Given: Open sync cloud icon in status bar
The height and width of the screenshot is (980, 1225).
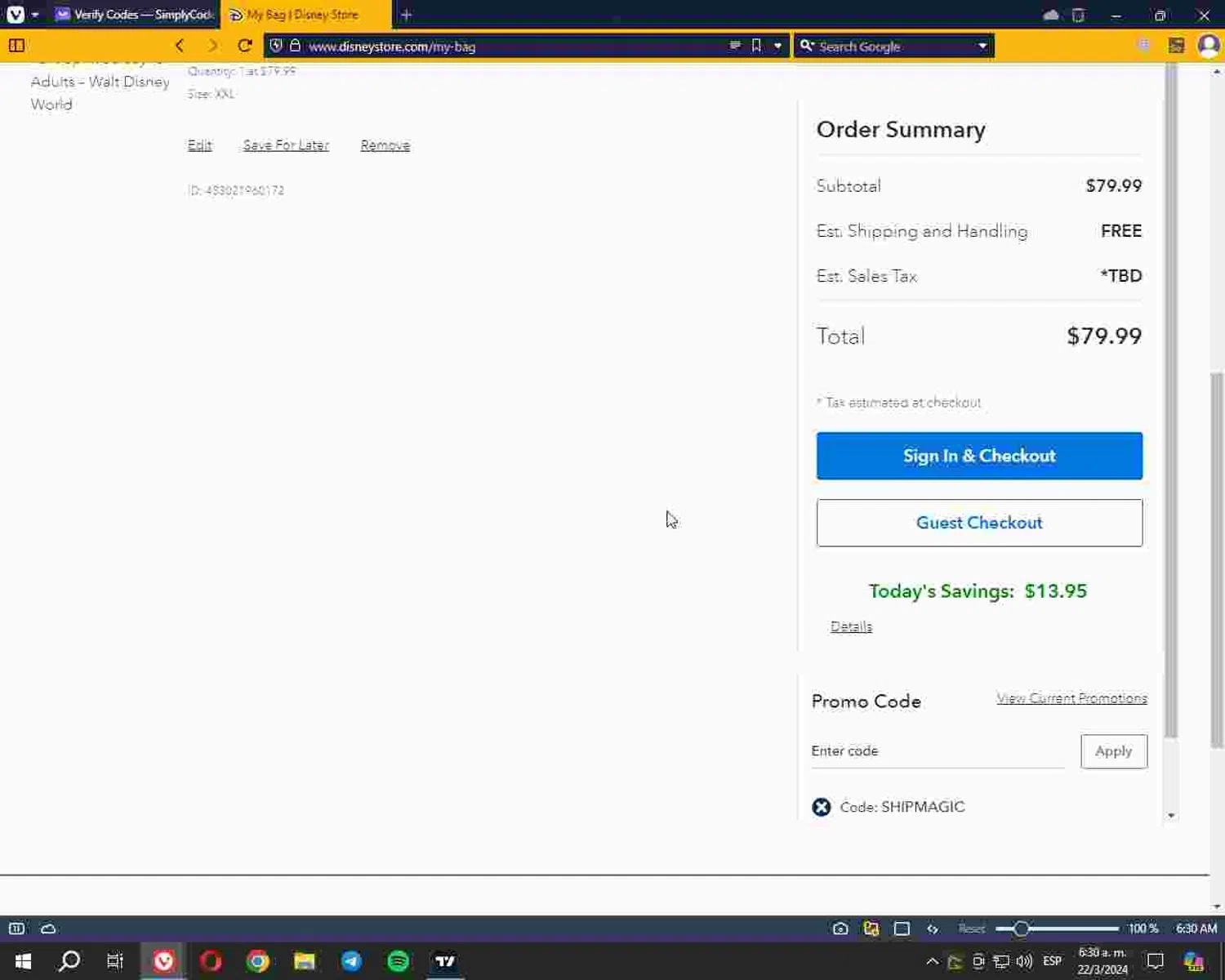Looking at the screenshot, I should 48,929.
